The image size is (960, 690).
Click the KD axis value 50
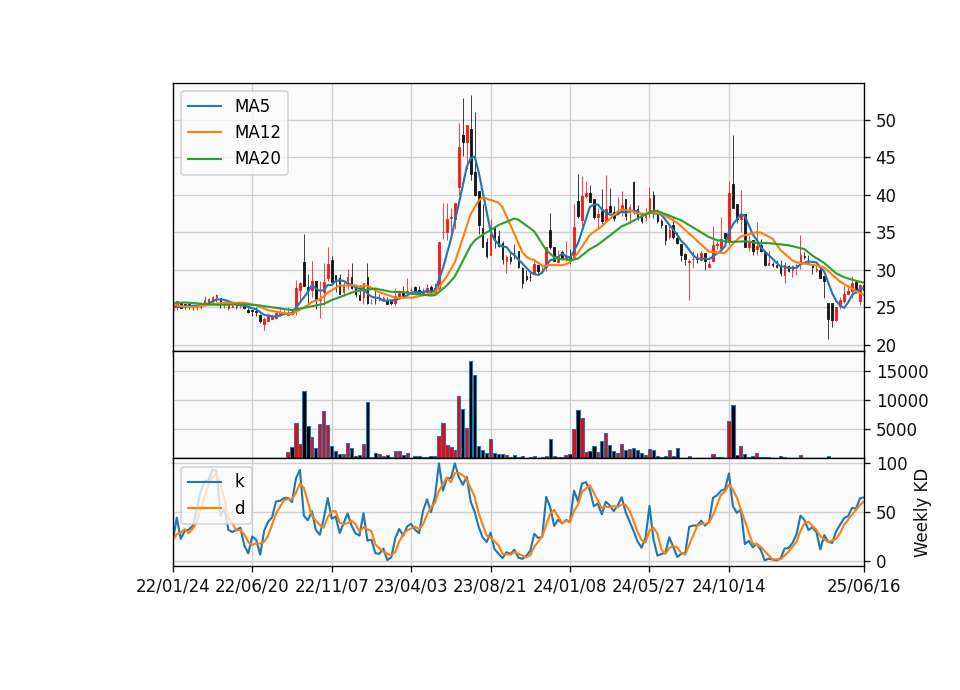point(886,513)
